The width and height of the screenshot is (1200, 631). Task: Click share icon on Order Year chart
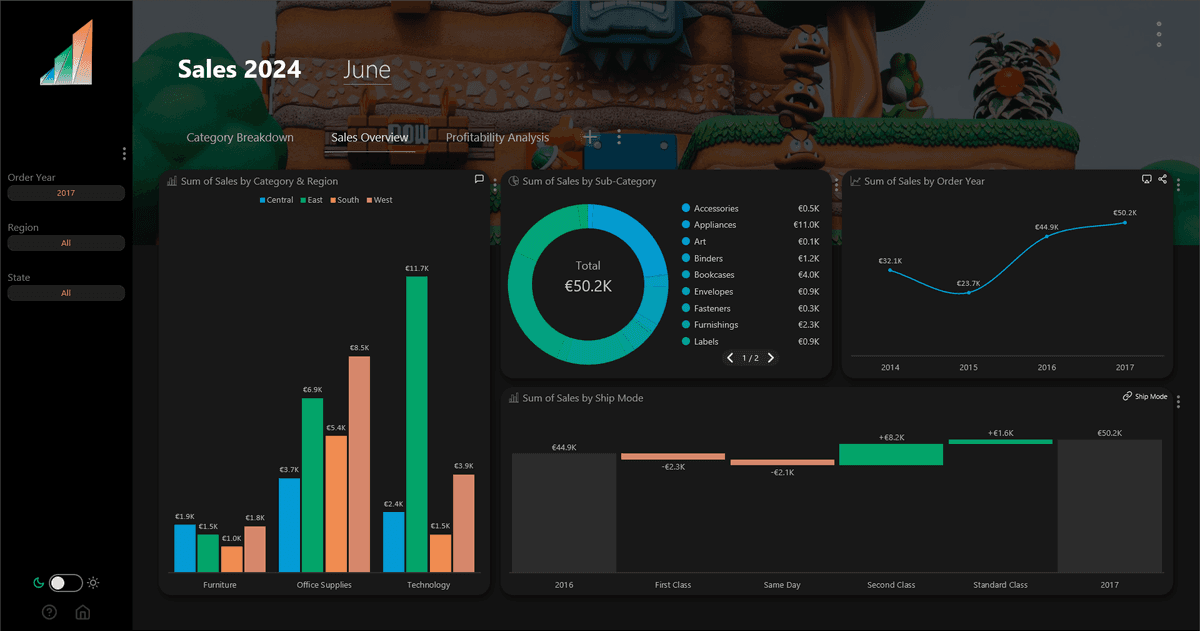click(1163, 179)
